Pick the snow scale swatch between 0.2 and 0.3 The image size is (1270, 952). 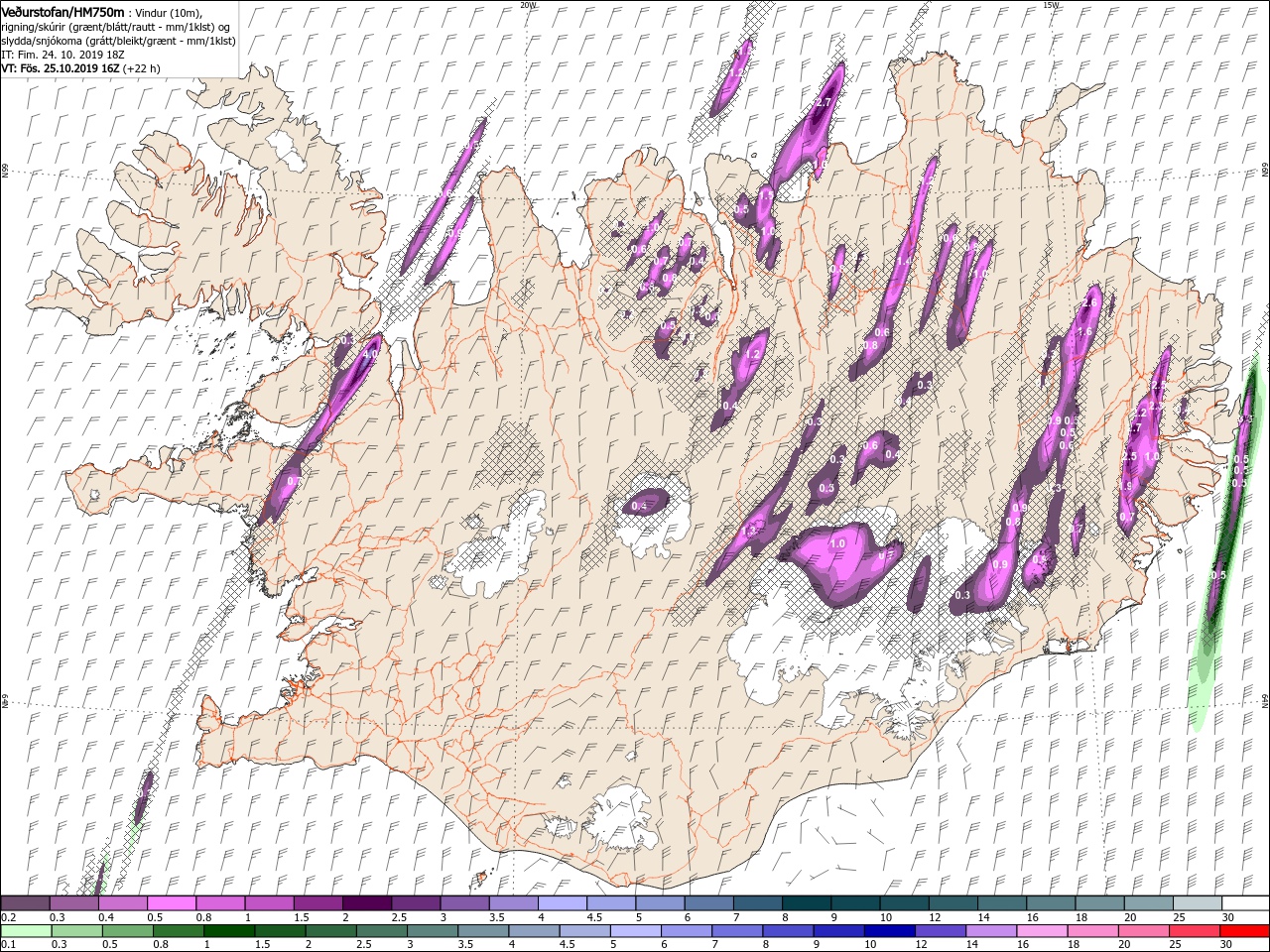click(26, 902)
